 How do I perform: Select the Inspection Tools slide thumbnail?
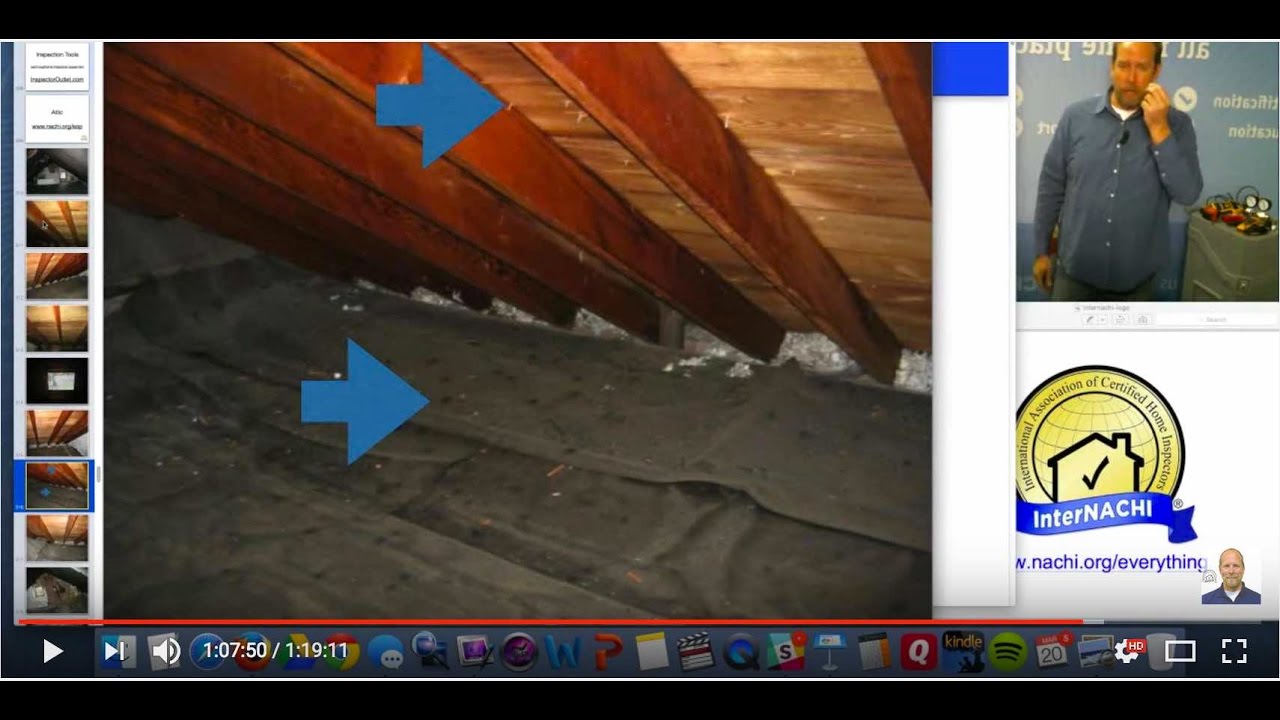tap(57, 67)
